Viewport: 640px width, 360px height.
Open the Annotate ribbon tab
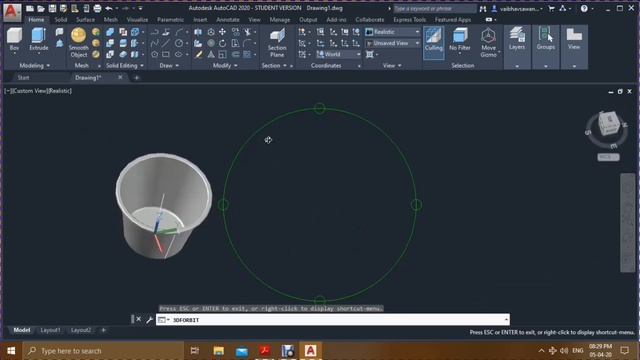[228, 20]
